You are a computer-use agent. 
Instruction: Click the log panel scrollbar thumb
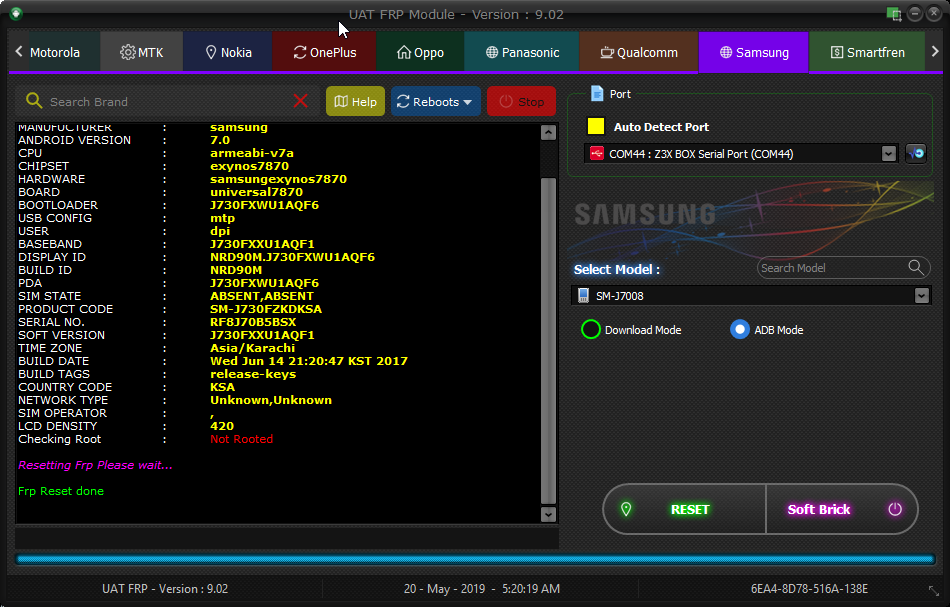(548, 340)
